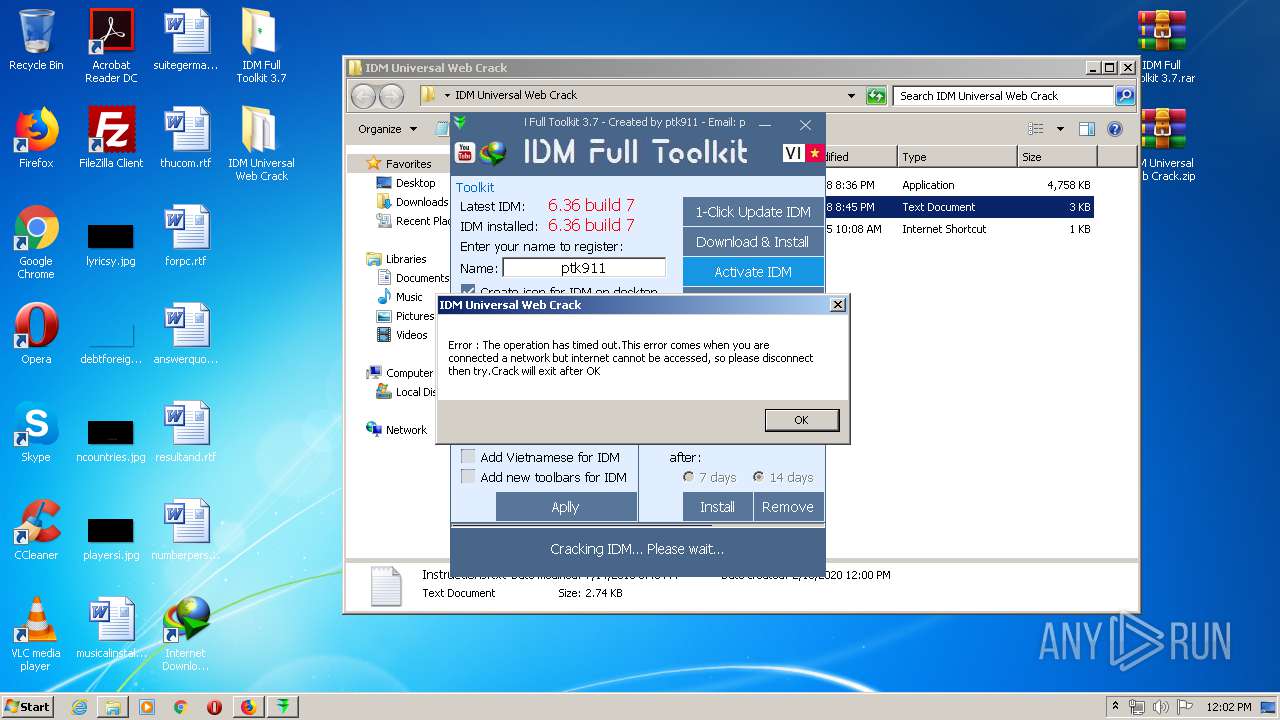Open the address bar history dropdown

click(x=851, y=96)
